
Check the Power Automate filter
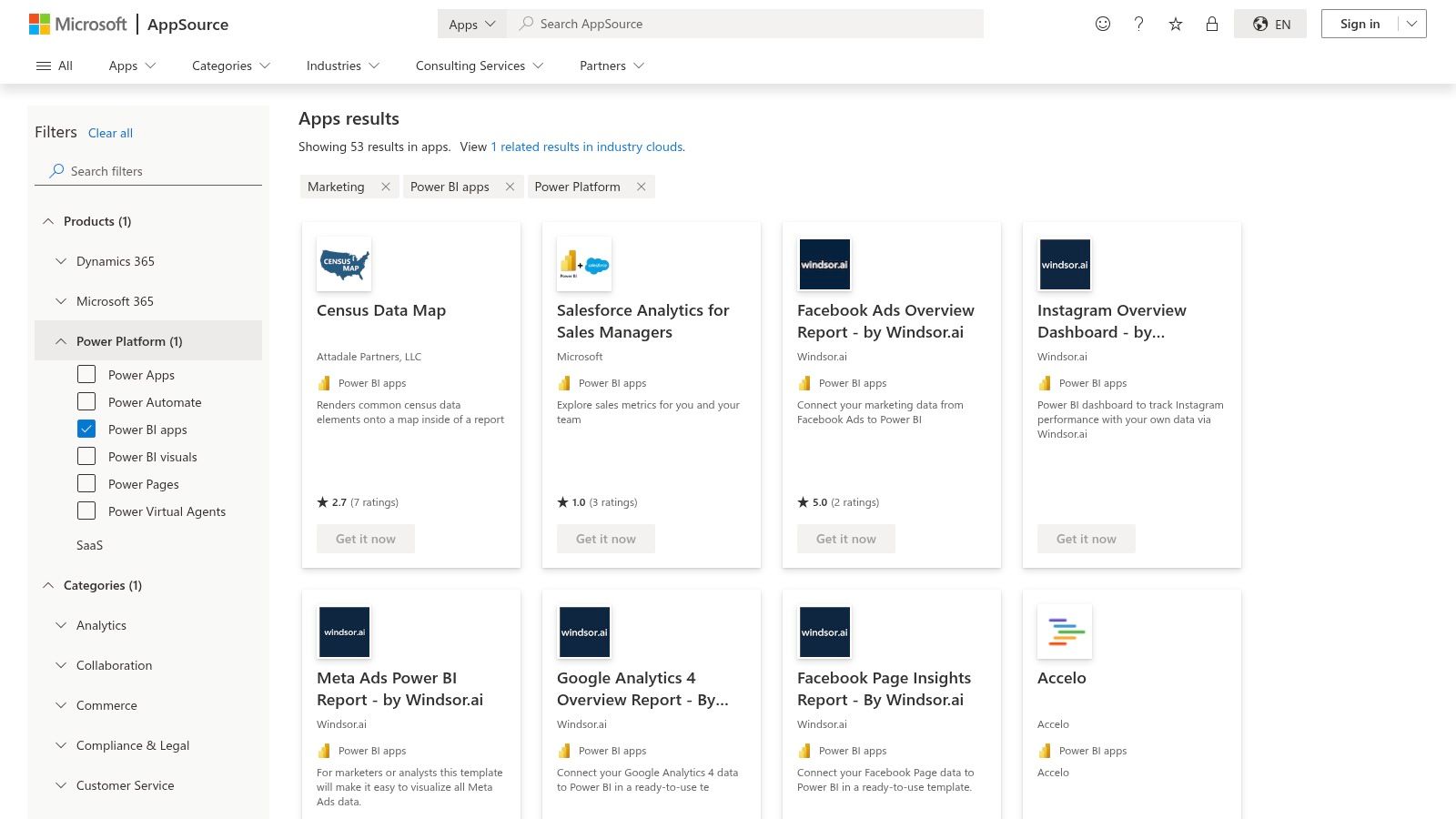(86, 401)
